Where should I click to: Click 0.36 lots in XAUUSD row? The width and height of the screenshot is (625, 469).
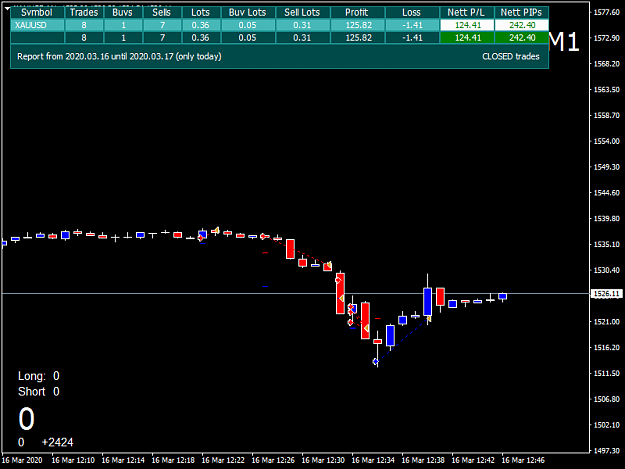[200, 25]
